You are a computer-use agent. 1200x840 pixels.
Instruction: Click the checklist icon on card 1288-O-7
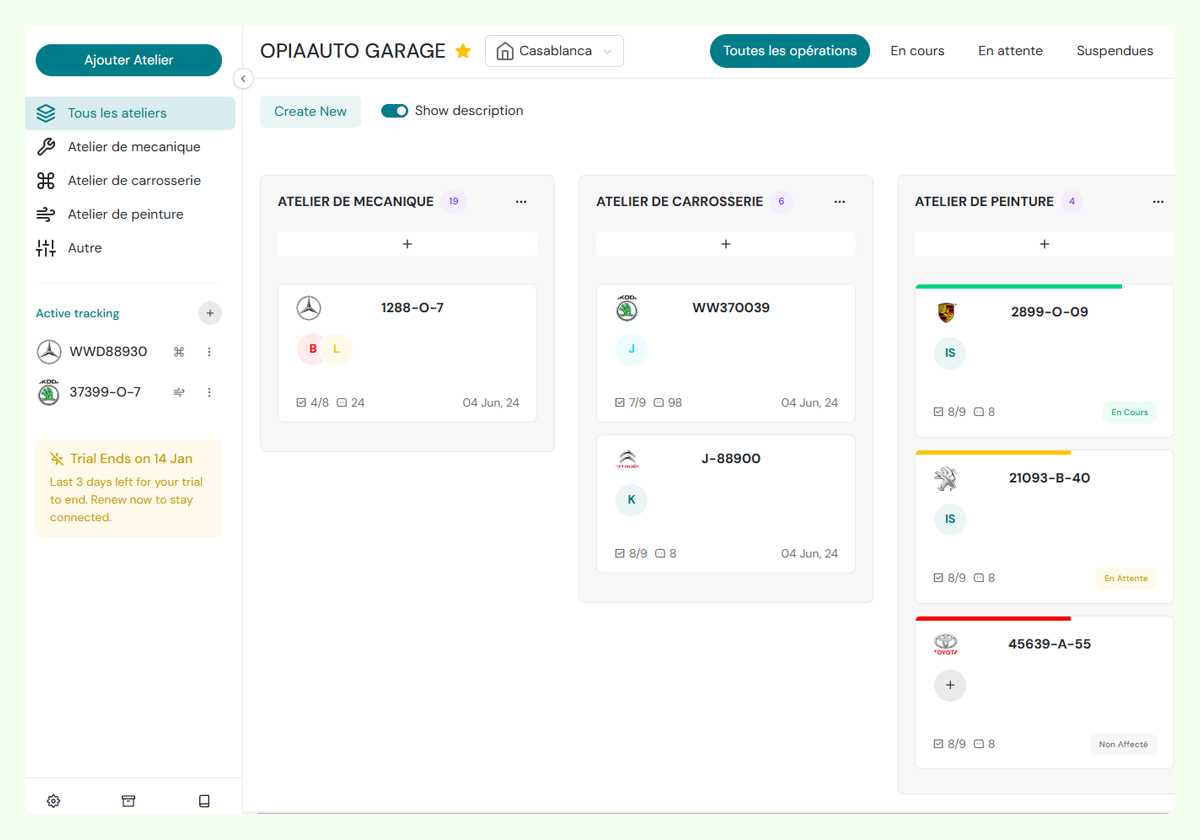[x=302, y=403]
